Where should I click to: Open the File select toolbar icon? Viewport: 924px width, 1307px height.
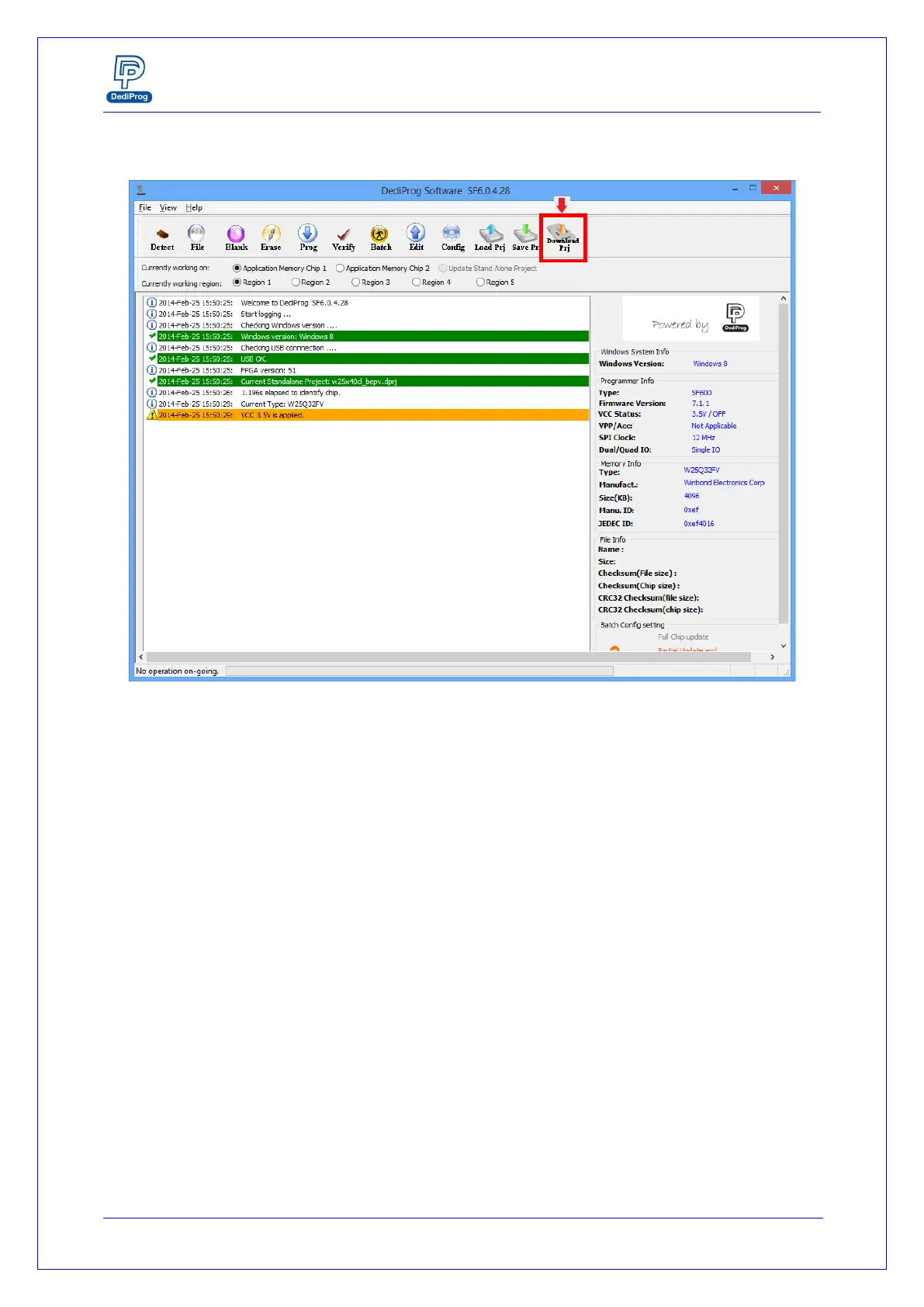pos(197,237)
